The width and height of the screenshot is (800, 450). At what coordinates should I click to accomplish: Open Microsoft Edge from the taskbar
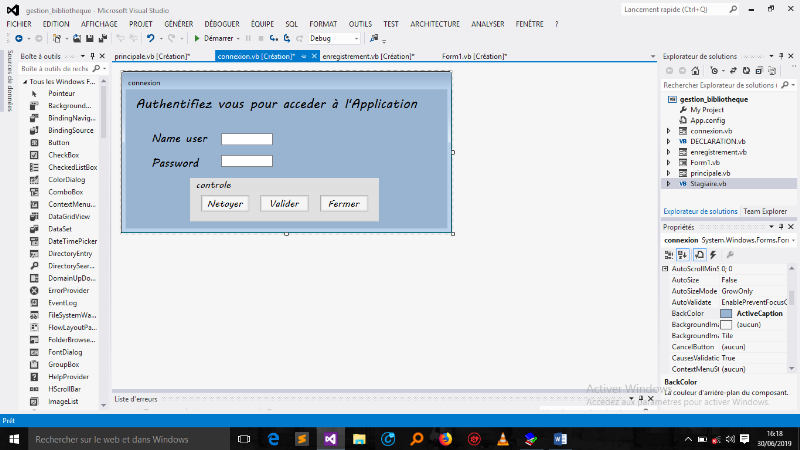point(273,439)
